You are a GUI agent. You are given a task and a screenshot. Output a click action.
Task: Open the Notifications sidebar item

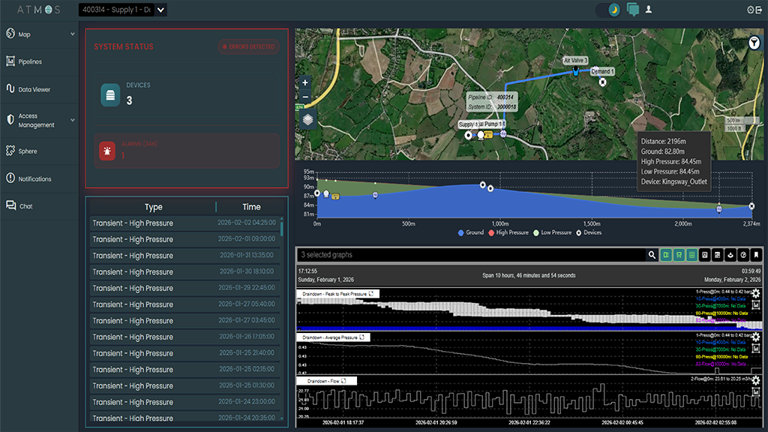pyautogui.click(x=34, y=178)
